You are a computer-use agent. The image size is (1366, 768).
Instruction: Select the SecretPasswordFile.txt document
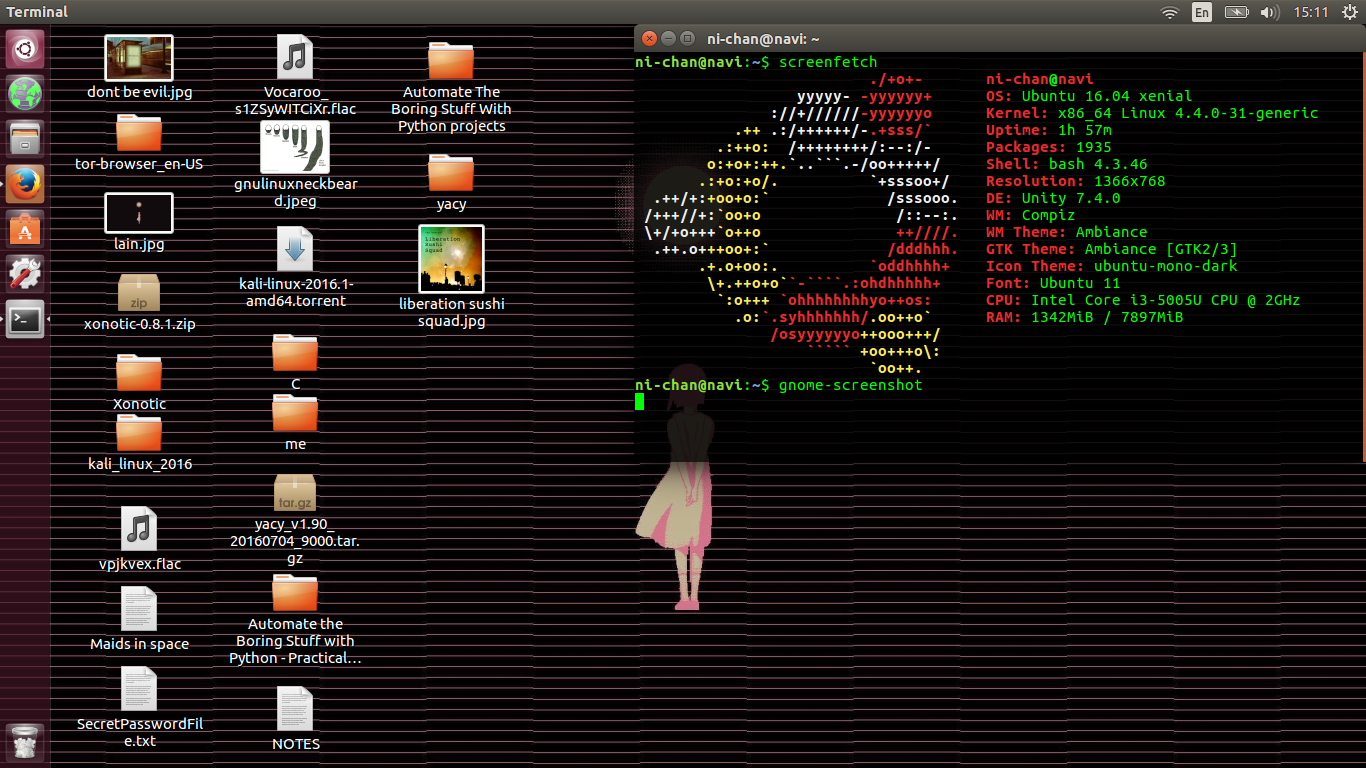pyautogui.click(x=139, y=688)
